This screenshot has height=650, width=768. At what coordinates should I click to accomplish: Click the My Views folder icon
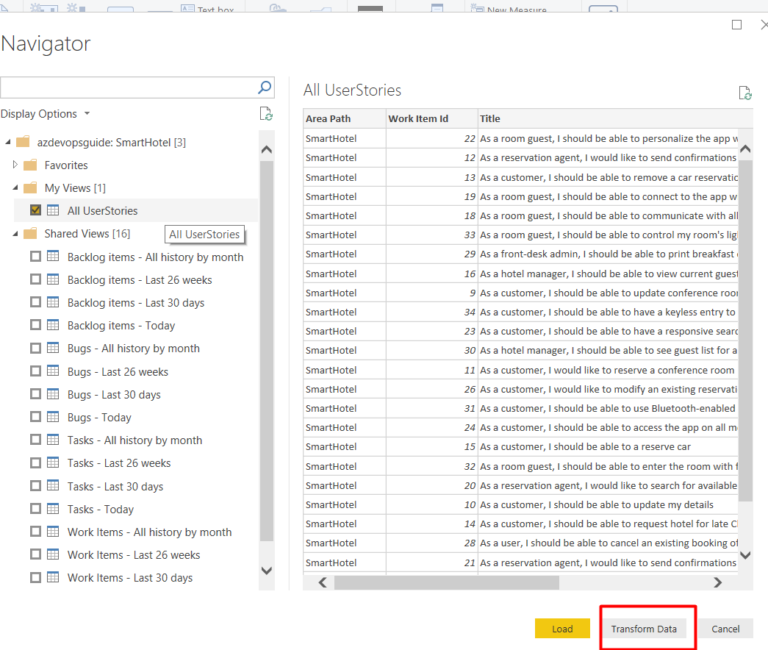coord(30,188)
